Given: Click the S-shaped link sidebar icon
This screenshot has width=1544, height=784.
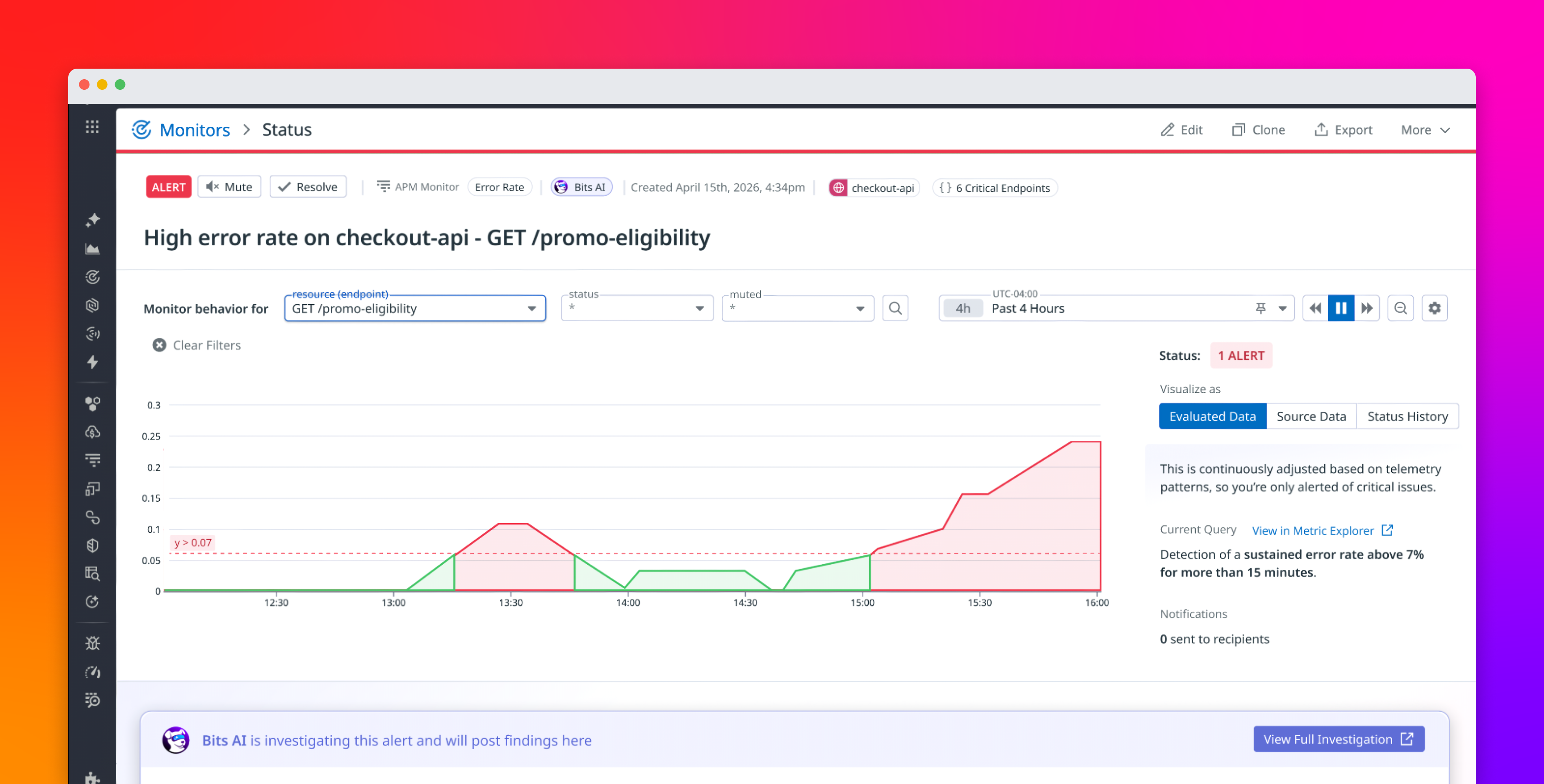Looking at the screenshot, I should click(x=92, y=517).
